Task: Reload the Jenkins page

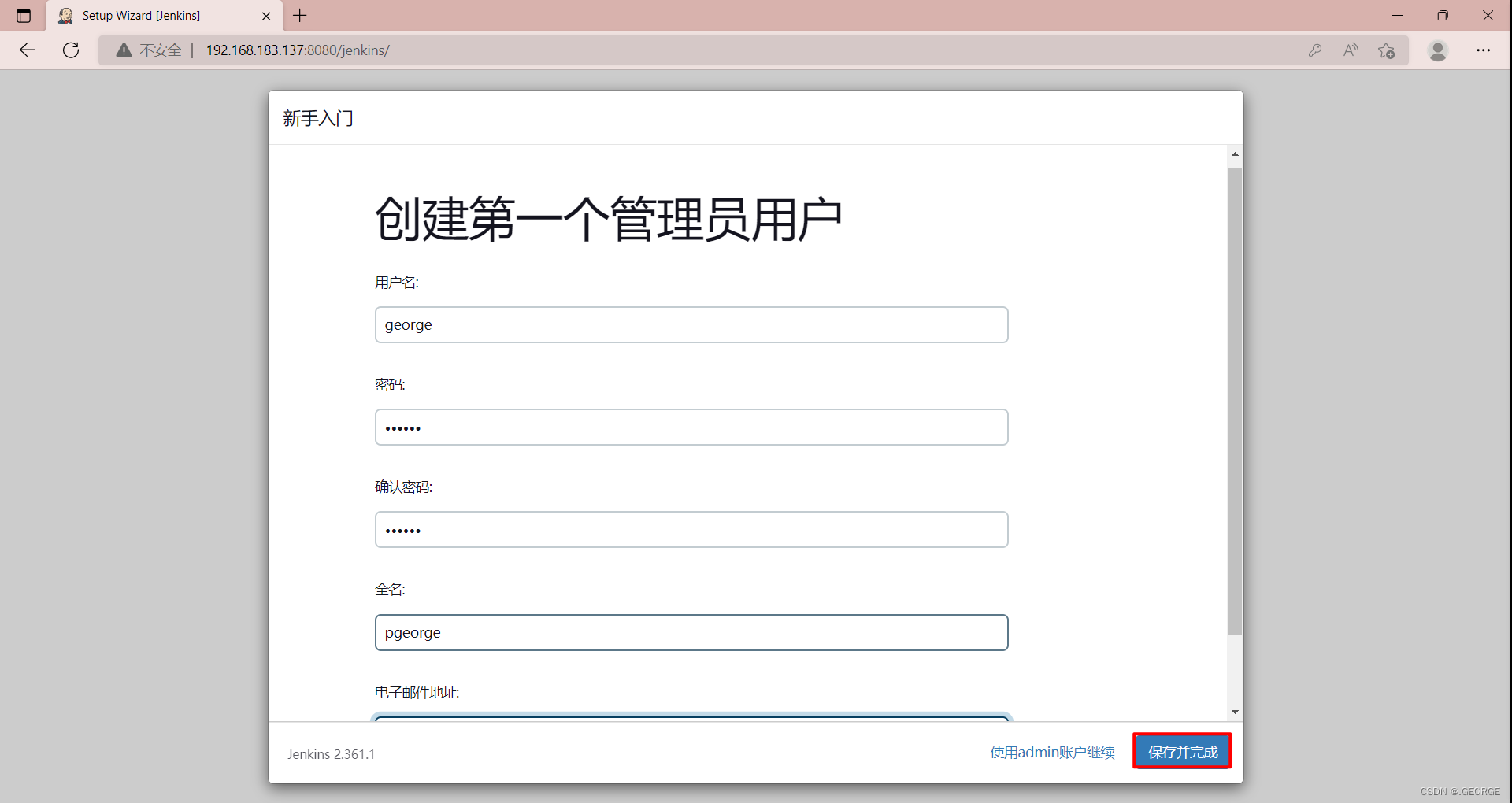Action: 71,50
